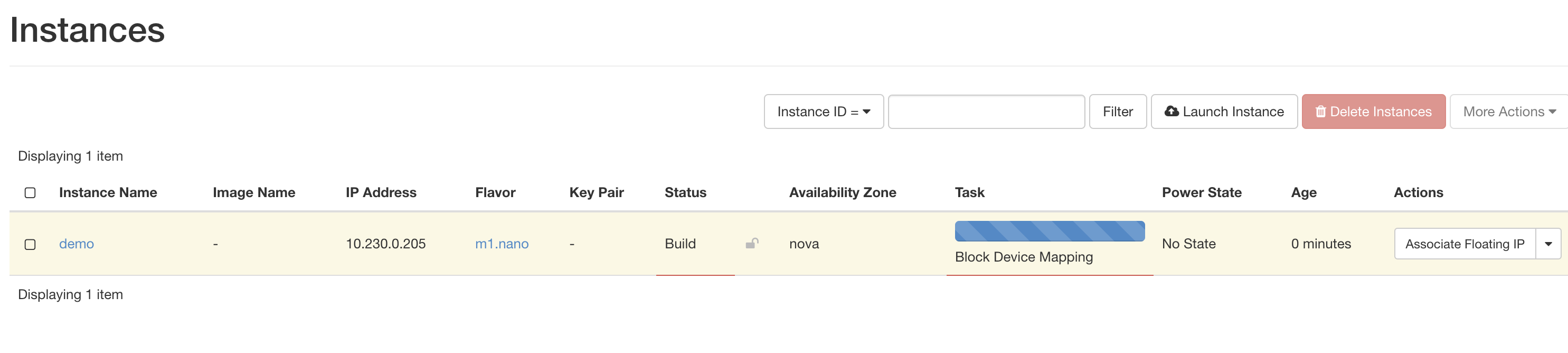
Task: Open the More Actions dropdown
Action: [x=1508, y=111]
